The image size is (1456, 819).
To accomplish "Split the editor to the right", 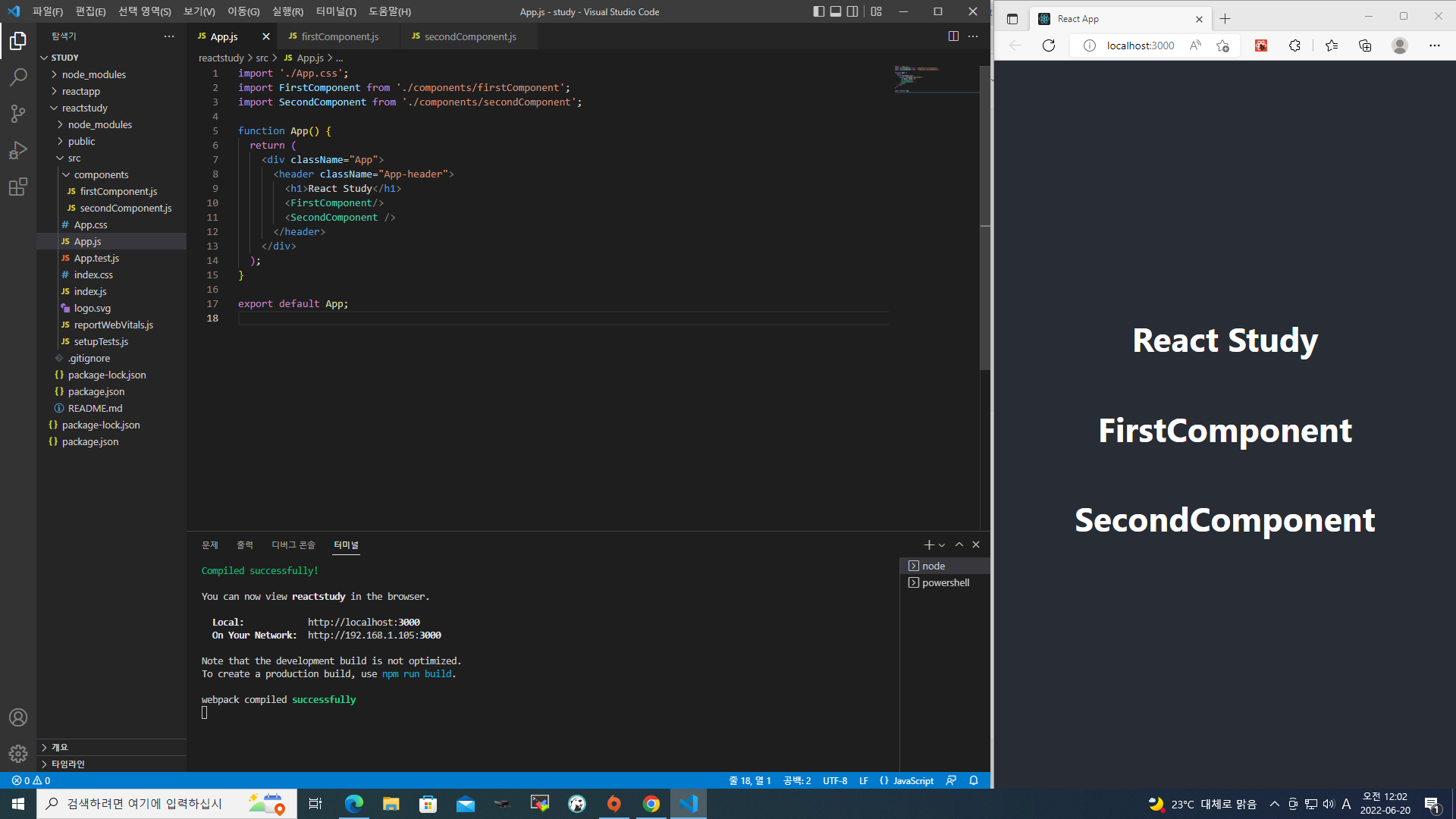I will (x=953, y=36).
